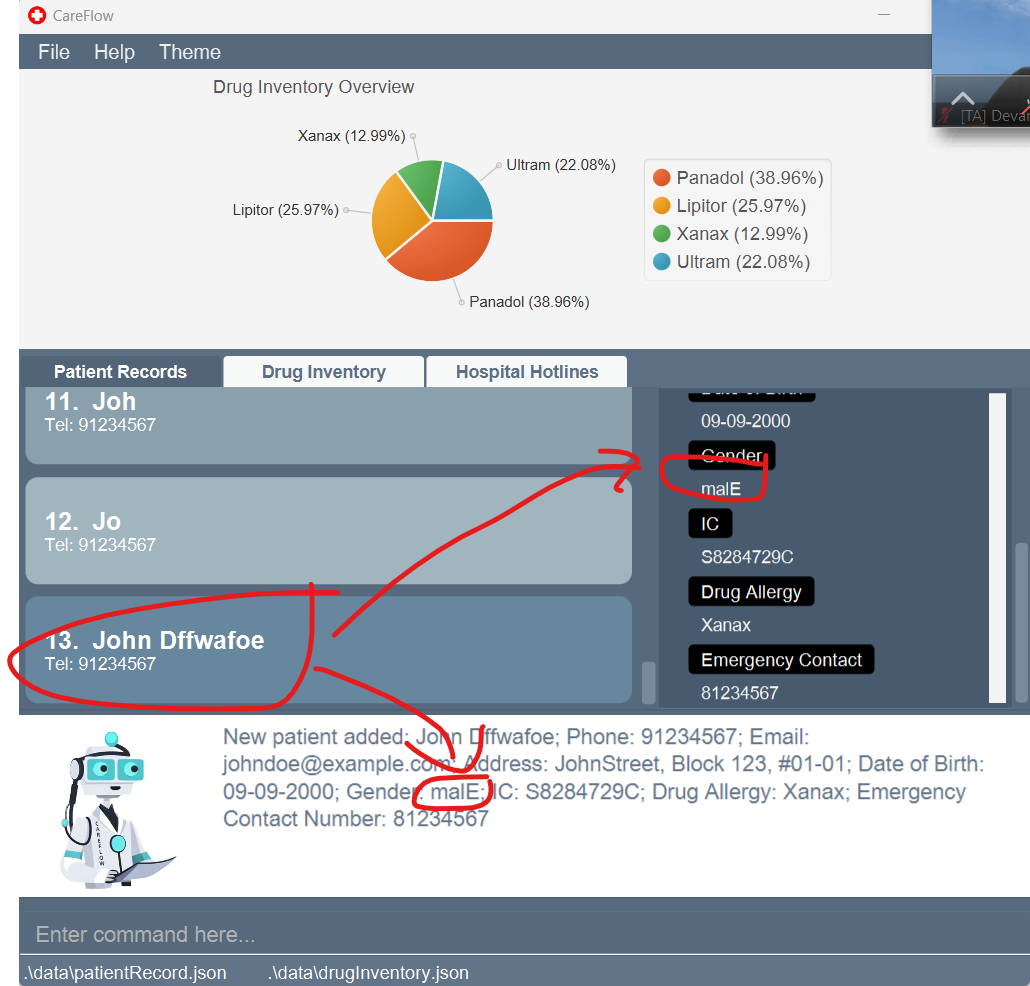Click Panadol orange legend dot
Image resolution: width=1030 pixels, height=986 pixels.
tap(661, 177)
